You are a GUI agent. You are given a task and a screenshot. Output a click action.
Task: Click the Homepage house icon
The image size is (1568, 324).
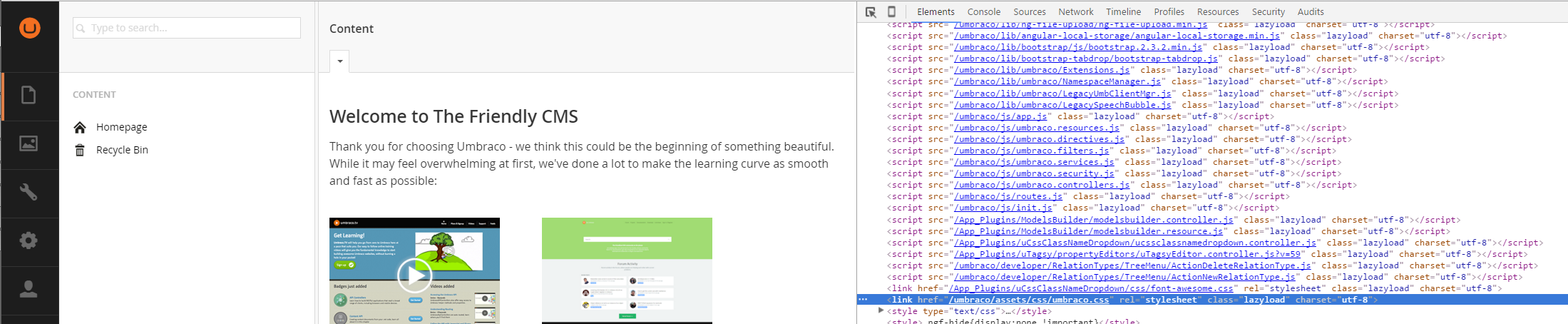80,127
